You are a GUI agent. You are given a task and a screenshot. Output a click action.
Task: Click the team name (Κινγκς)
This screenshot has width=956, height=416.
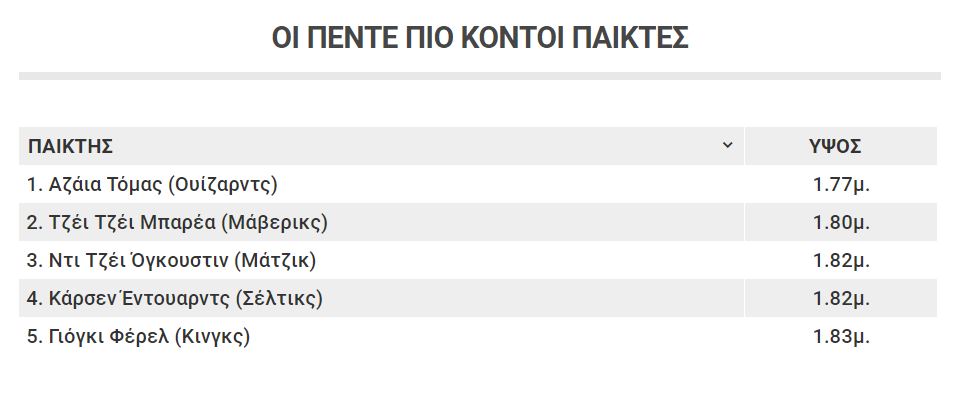pos(212,336)
